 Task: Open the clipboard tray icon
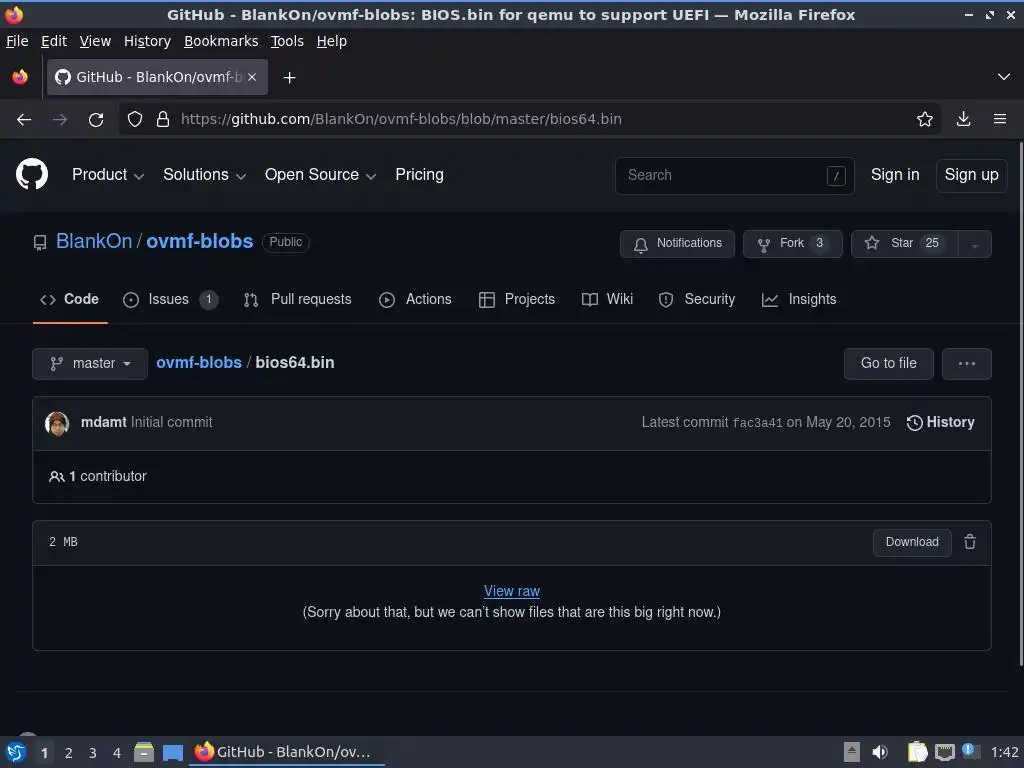point(918,752)
